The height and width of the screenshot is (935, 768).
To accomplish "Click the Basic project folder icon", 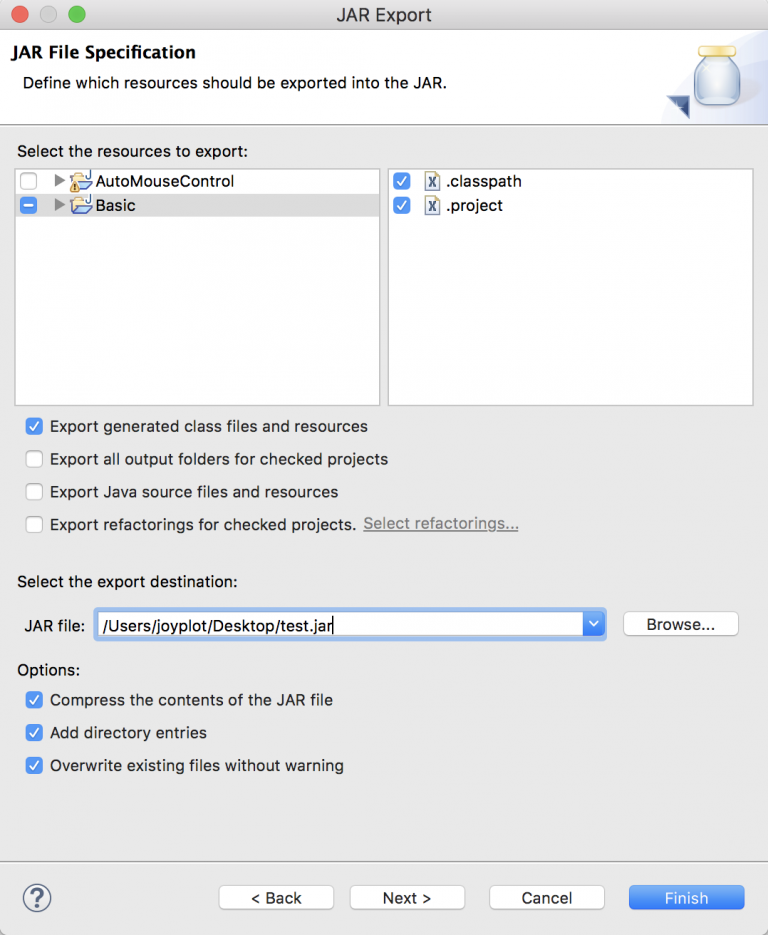I will point(81,206).
